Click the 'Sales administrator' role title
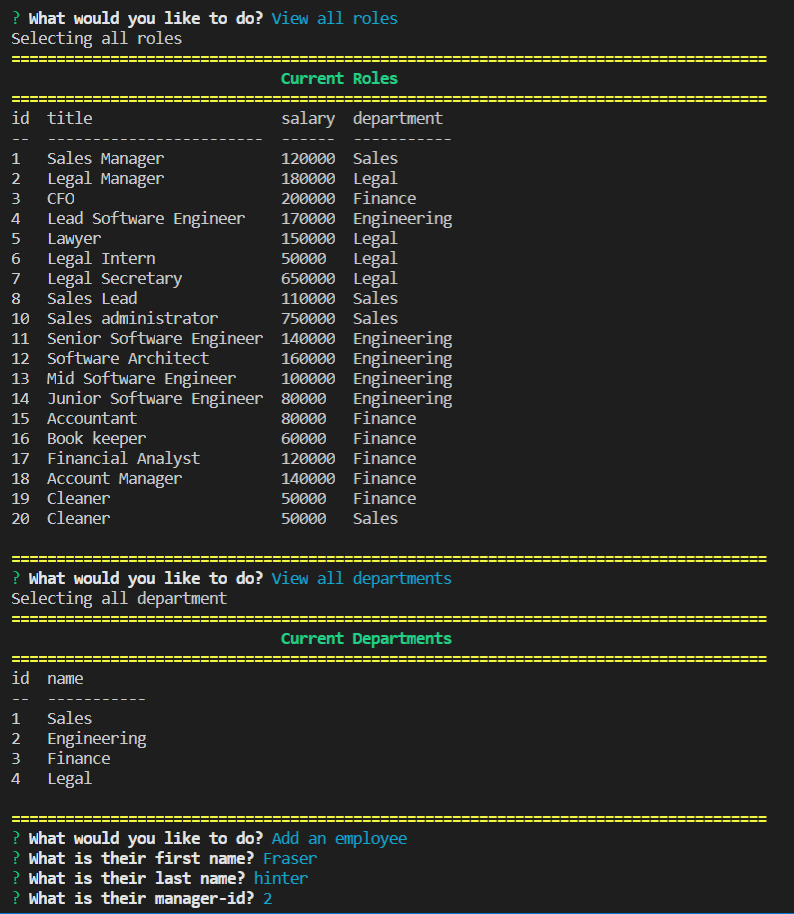 coord(133,318)
